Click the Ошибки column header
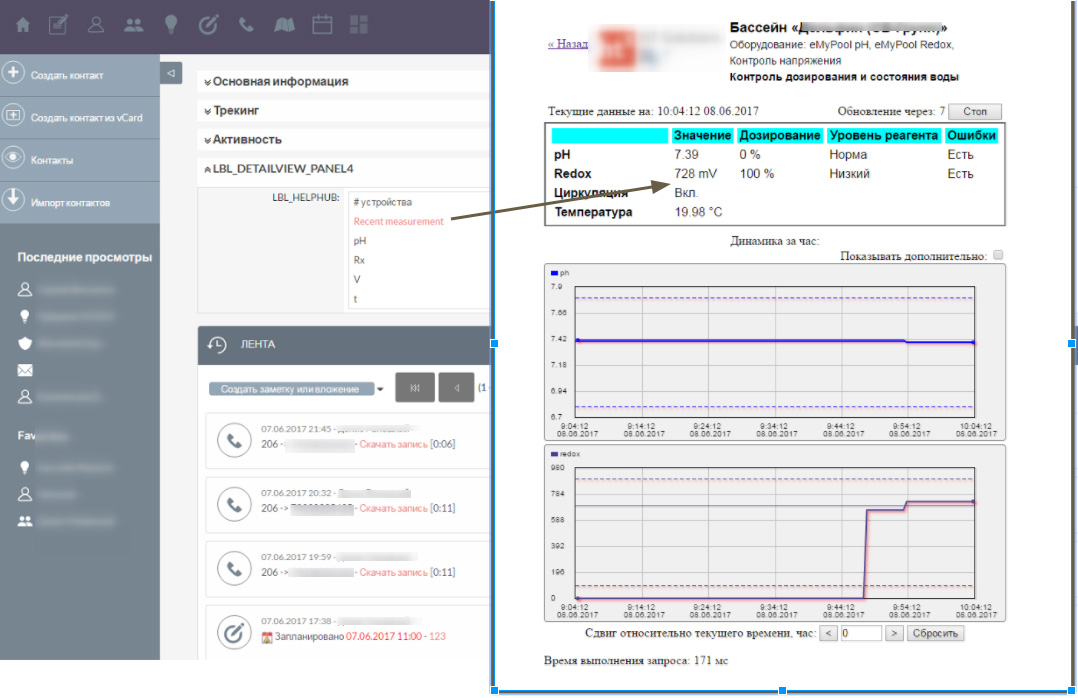The image size is (1078, 698). (971, 135)
